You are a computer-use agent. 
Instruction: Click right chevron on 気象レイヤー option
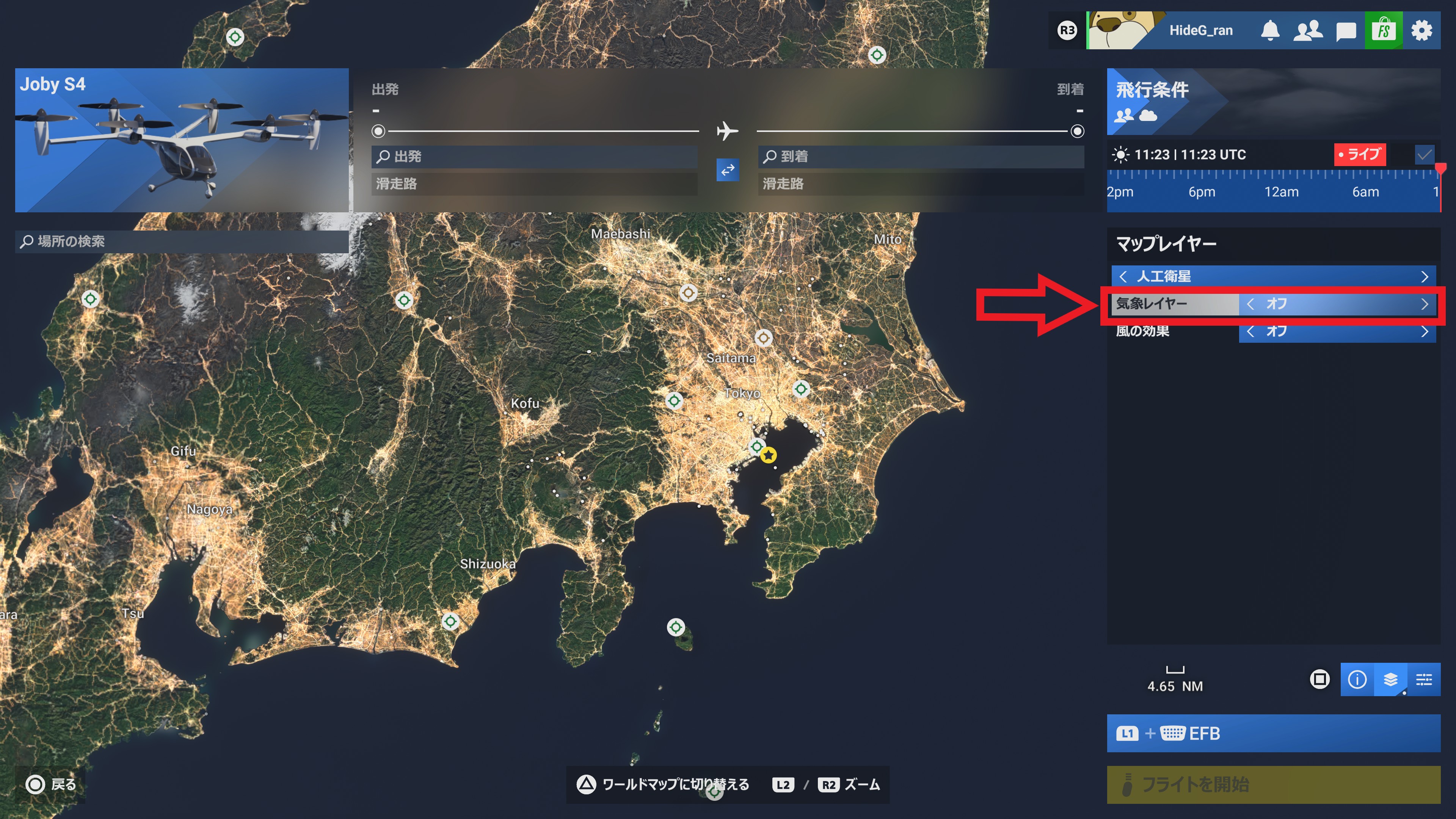[x=1425, y=304]
